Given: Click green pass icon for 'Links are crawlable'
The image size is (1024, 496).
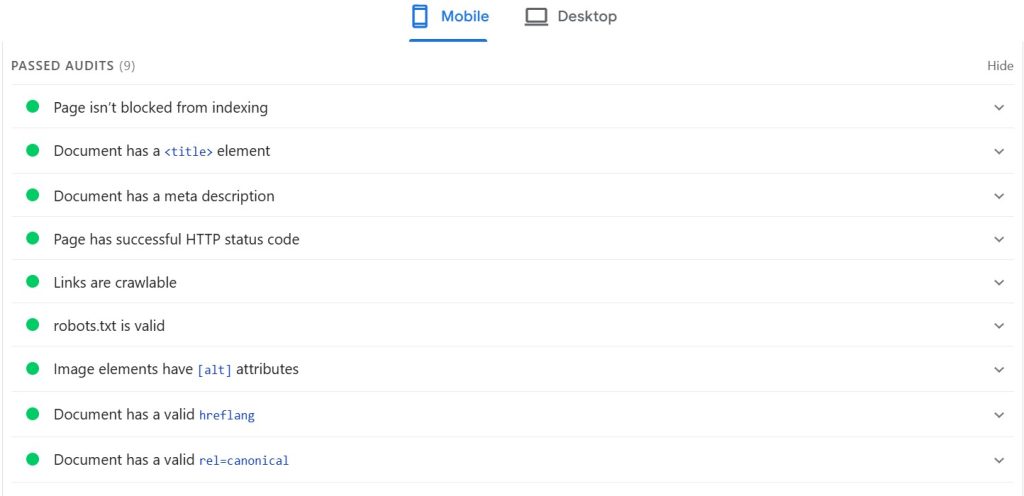Looking at the screenshot, I should (32, 283).
